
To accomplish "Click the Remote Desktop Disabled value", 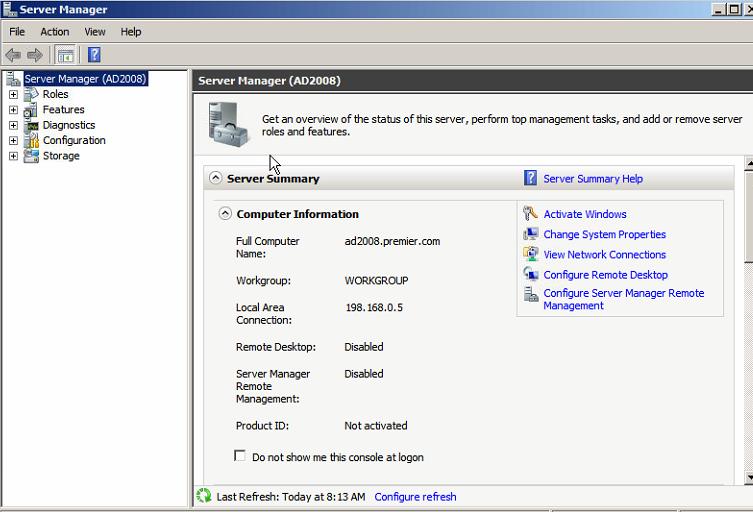I will (364, 347).
